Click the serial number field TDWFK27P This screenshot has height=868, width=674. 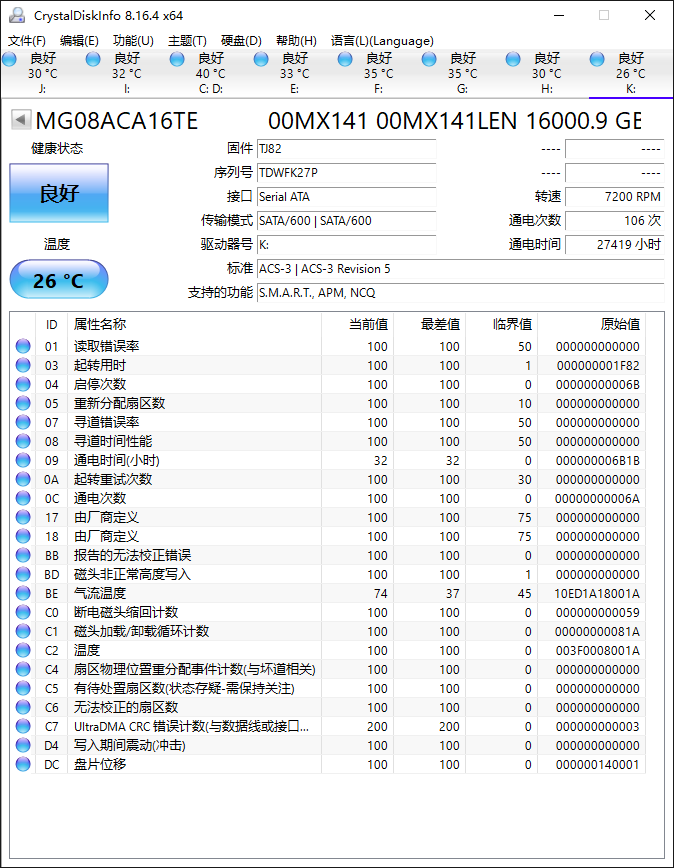345,173
